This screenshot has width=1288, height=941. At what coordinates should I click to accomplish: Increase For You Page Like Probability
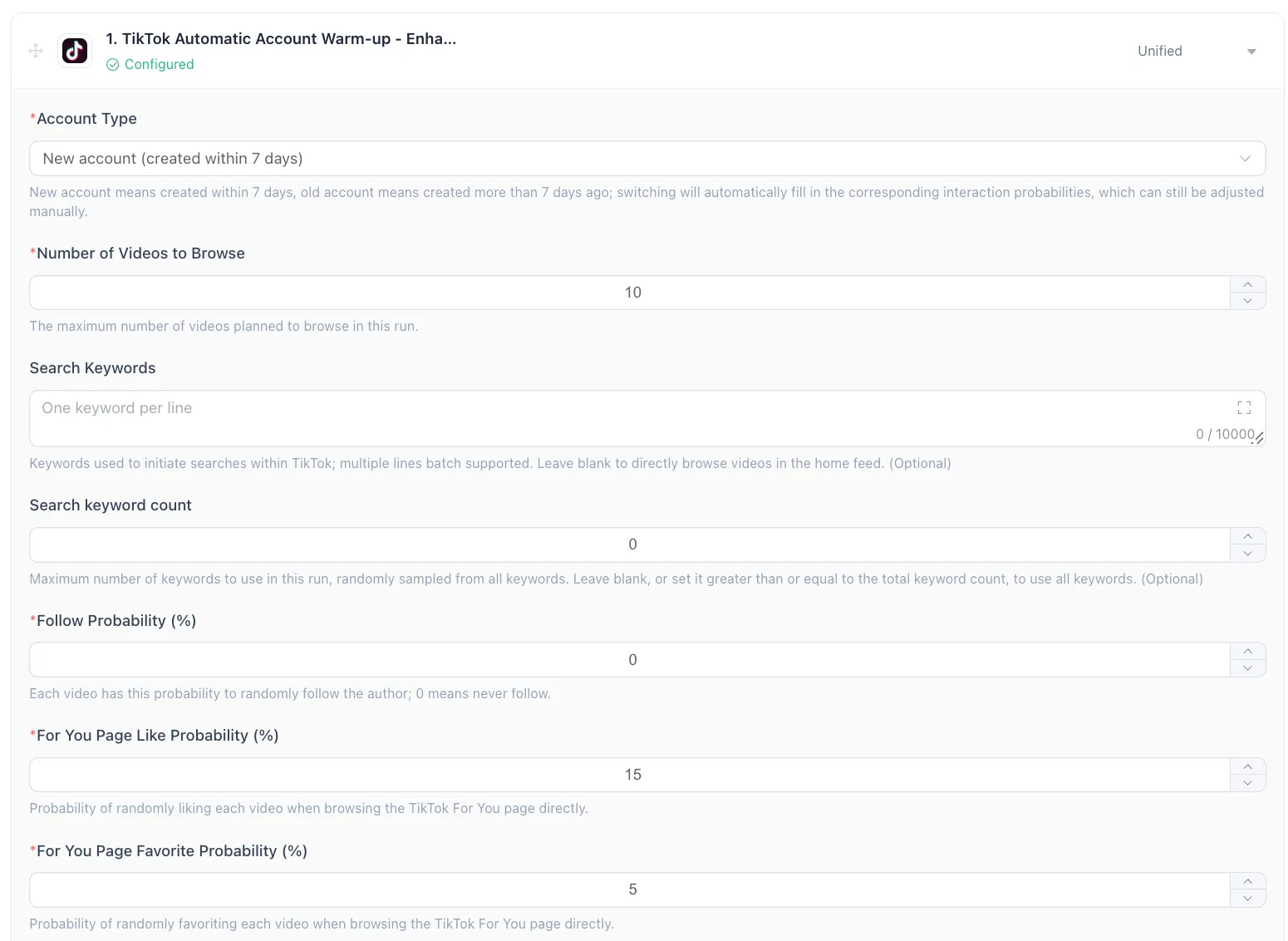(1247, 766)
